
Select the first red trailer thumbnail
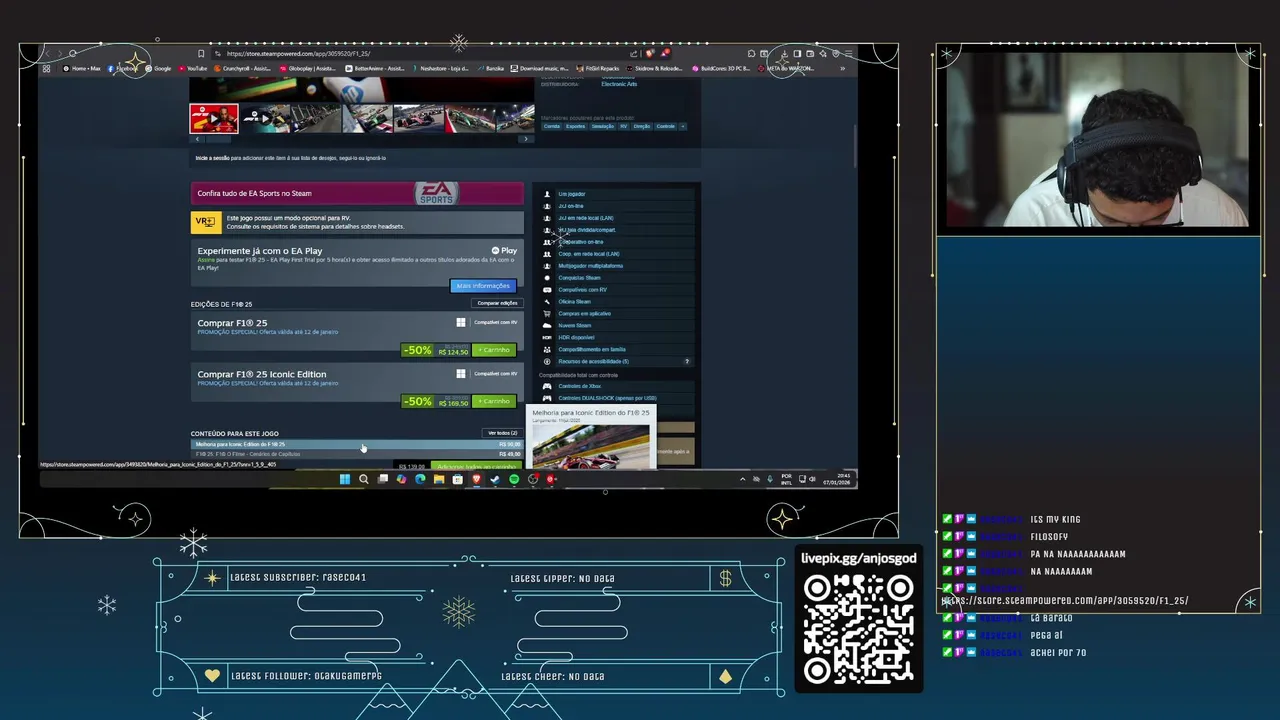(214, 118)
